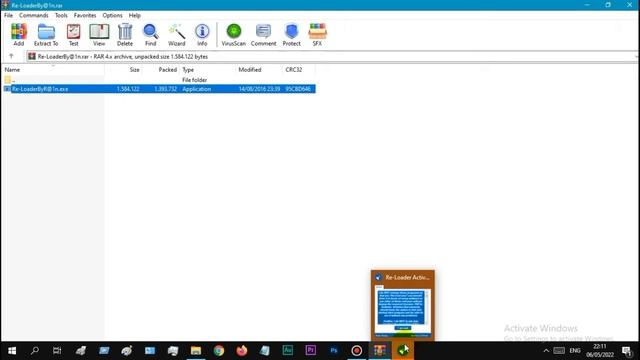
Task: Open the View toolbar icon
Action: (x=99, y=35)
